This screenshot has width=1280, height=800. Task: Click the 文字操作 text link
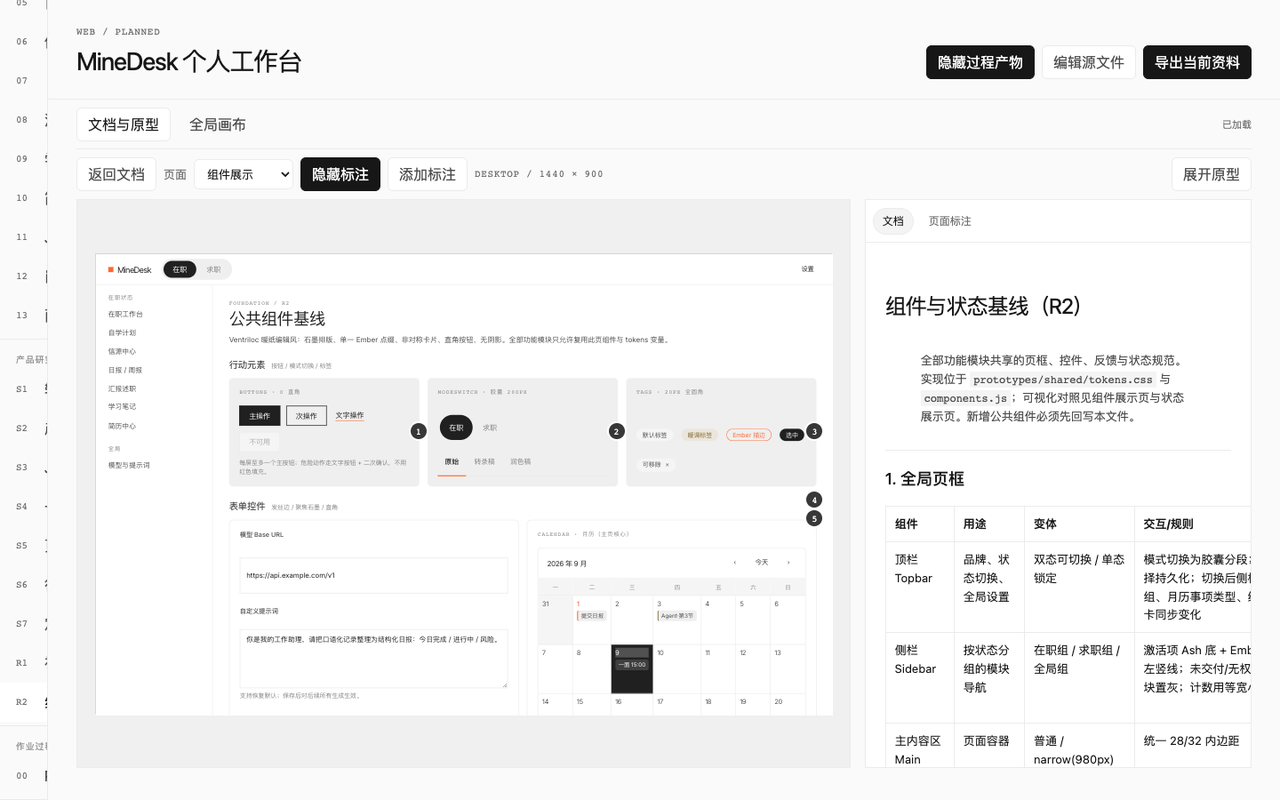click(350, 416)
